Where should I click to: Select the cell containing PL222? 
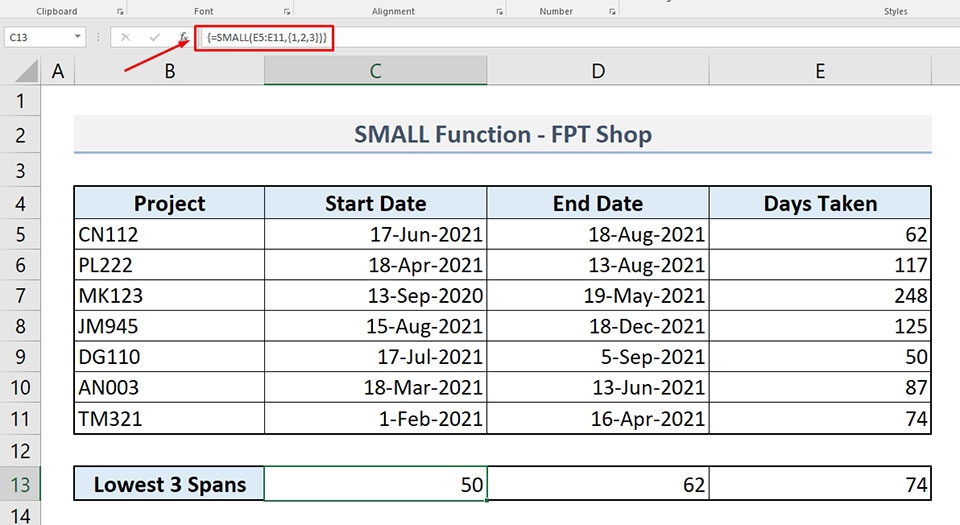(x=170, y=265)
